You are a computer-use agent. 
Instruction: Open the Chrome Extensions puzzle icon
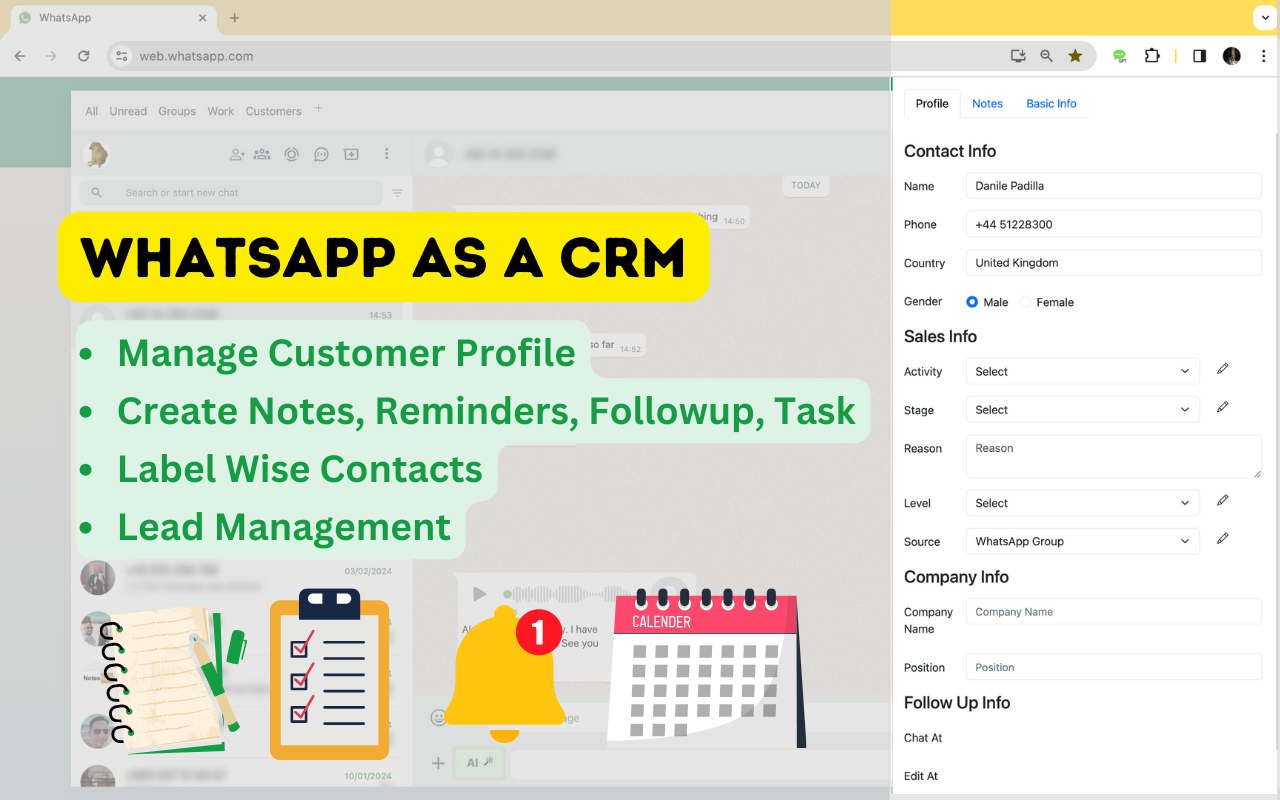click(1152, 56)
